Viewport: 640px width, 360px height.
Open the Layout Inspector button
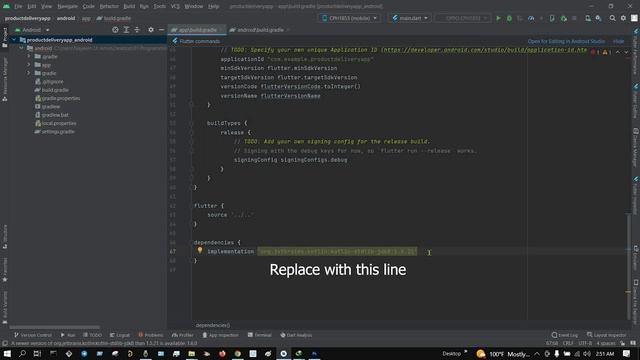pos(607,335)
